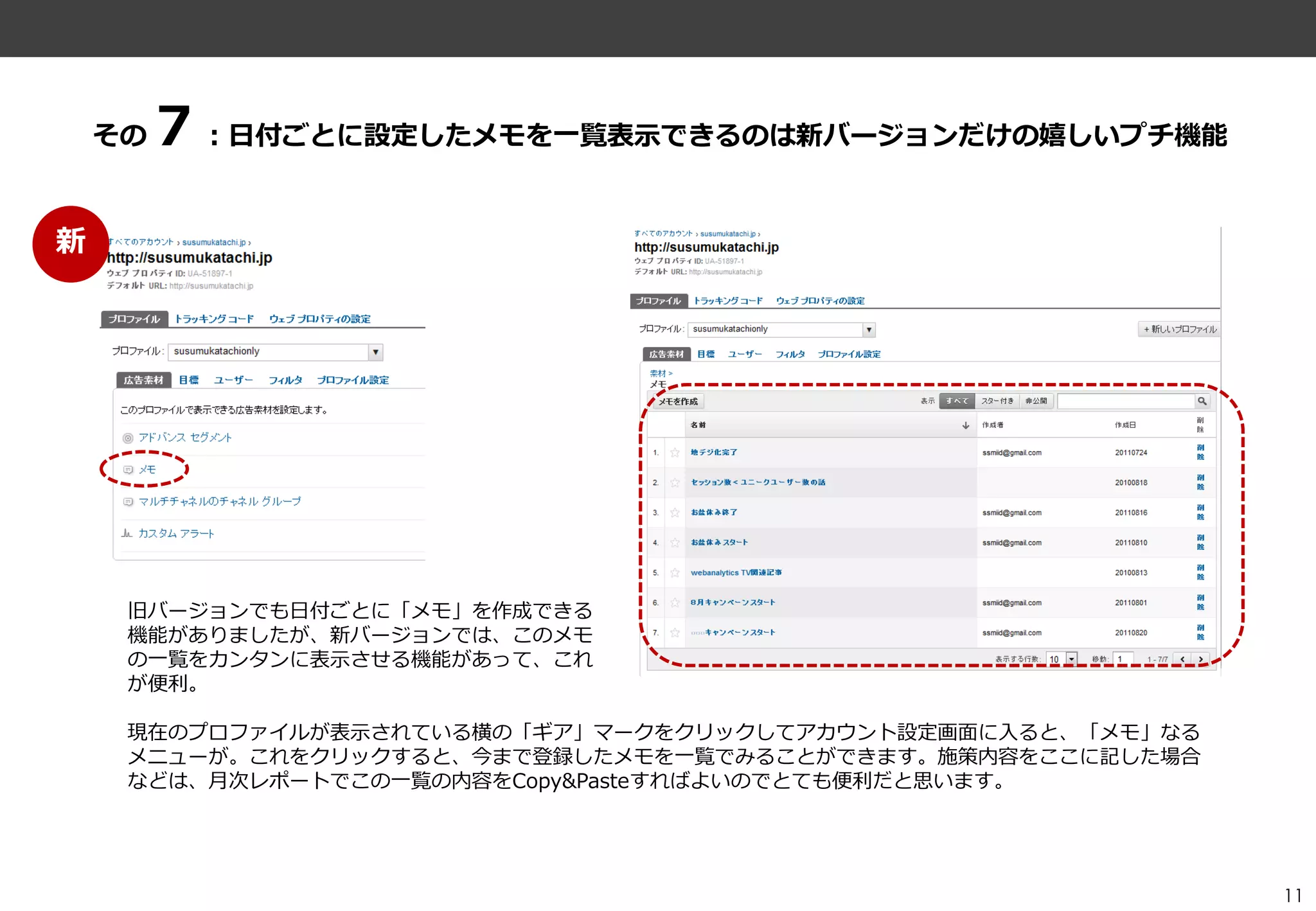The image size is (1316, 911).
Task: Open the profile dropdown in right screenshot
Action: pyautogui.click(x=869, y=330)
